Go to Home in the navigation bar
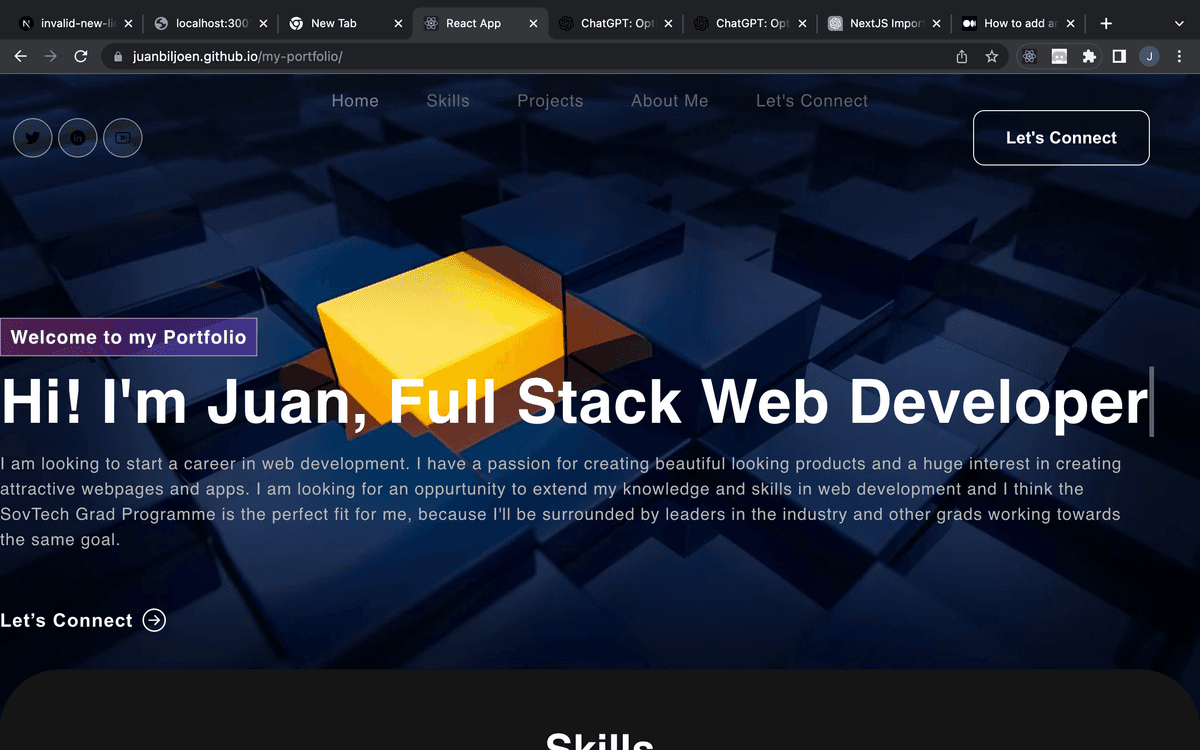The height and width of the screenshot is (750, 1200). click(355, 101)
